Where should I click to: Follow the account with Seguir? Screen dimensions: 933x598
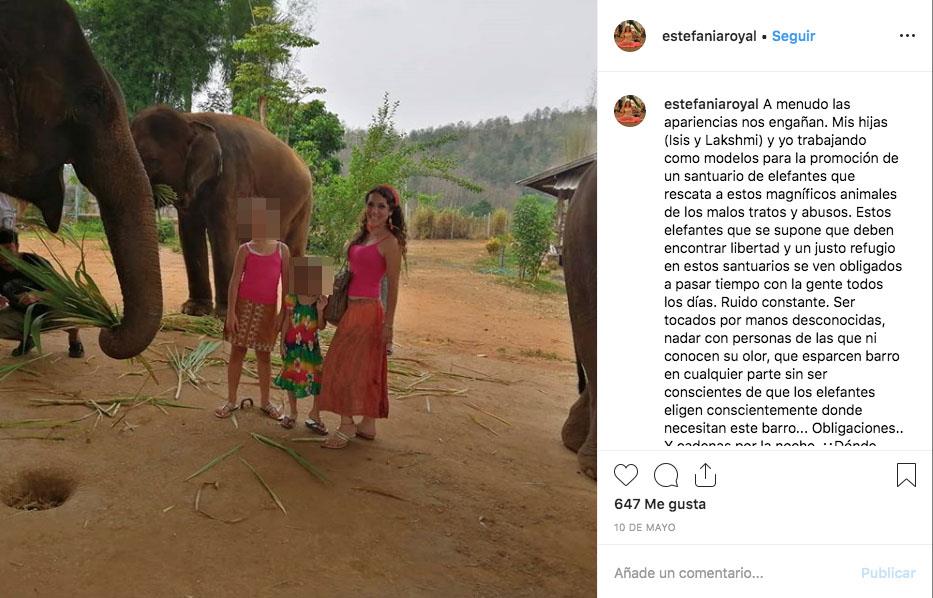[794, 36]
